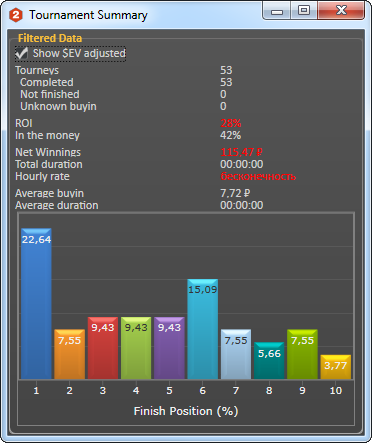The height and width of the screenshot is (443, 372).
Task: Click the red bar for position 3
Action: tap(103, 348)
